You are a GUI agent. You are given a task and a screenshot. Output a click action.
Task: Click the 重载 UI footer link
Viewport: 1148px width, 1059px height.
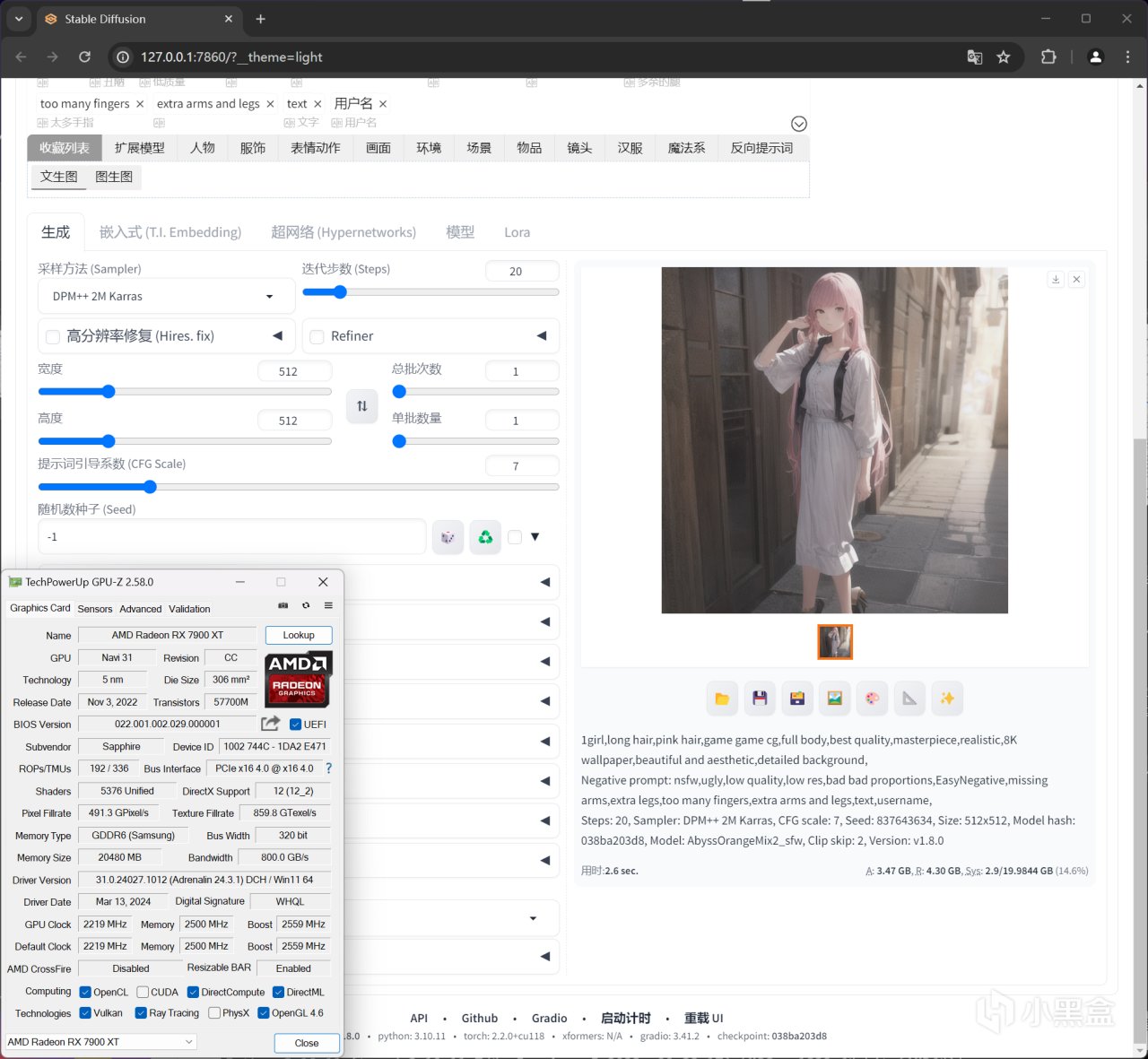(704, 1019)
